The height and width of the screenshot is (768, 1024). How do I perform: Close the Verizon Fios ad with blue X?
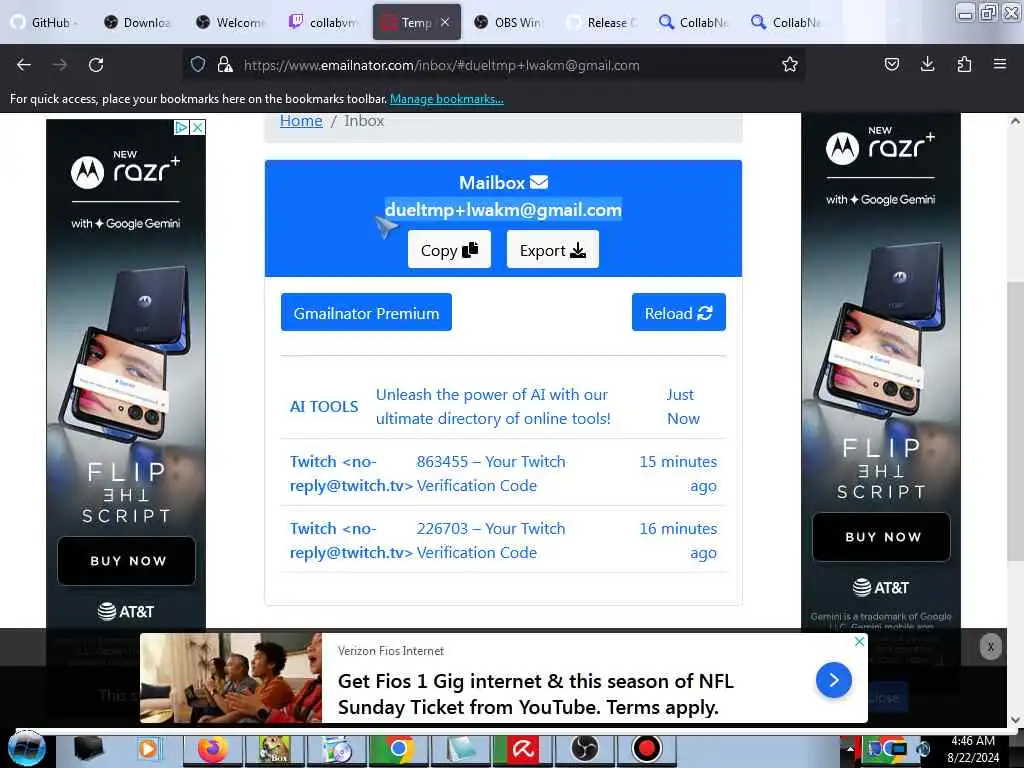pos(859,641)
